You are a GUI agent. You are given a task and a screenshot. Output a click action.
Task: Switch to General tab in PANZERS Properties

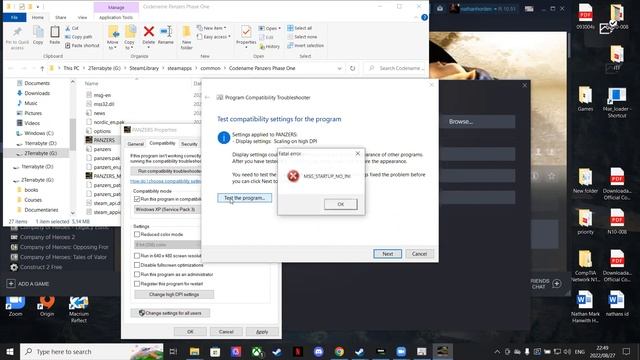pos(136,144)
